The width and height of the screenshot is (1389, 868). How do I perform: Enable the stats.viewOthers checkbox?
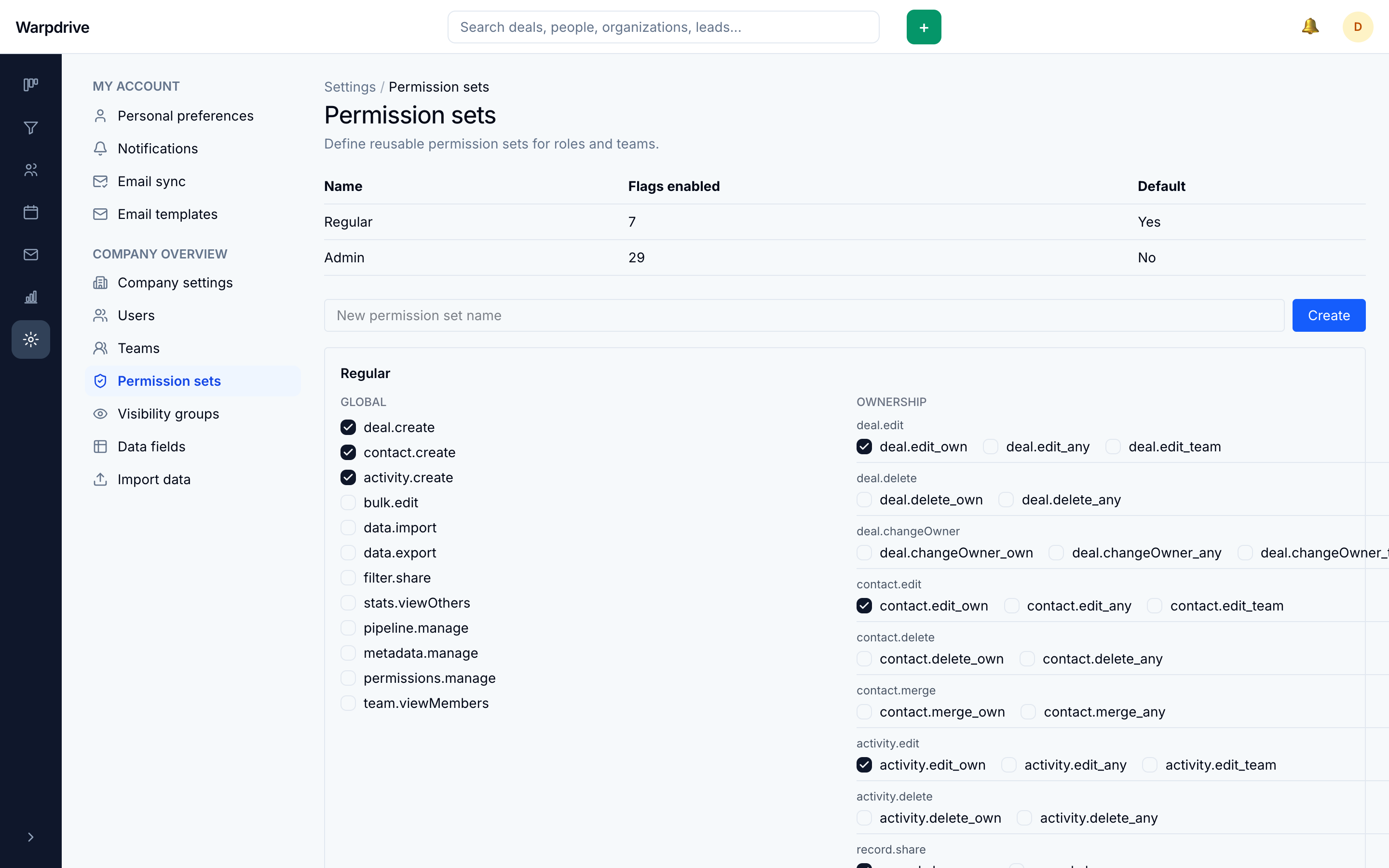click(x=348, y=603)
